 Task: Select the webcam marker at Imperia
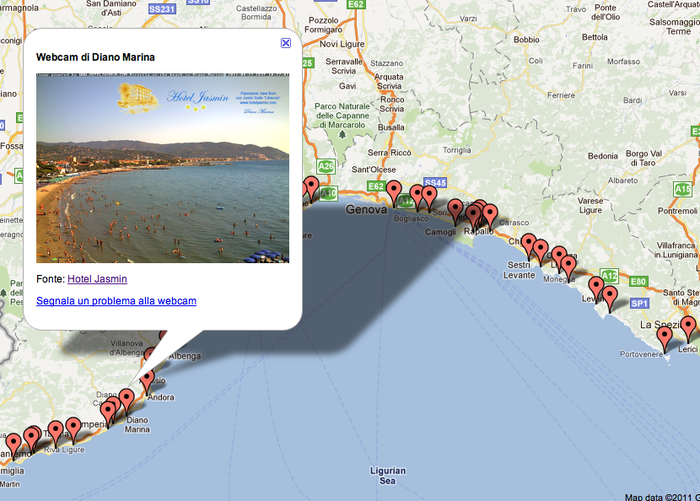(108, 412)
